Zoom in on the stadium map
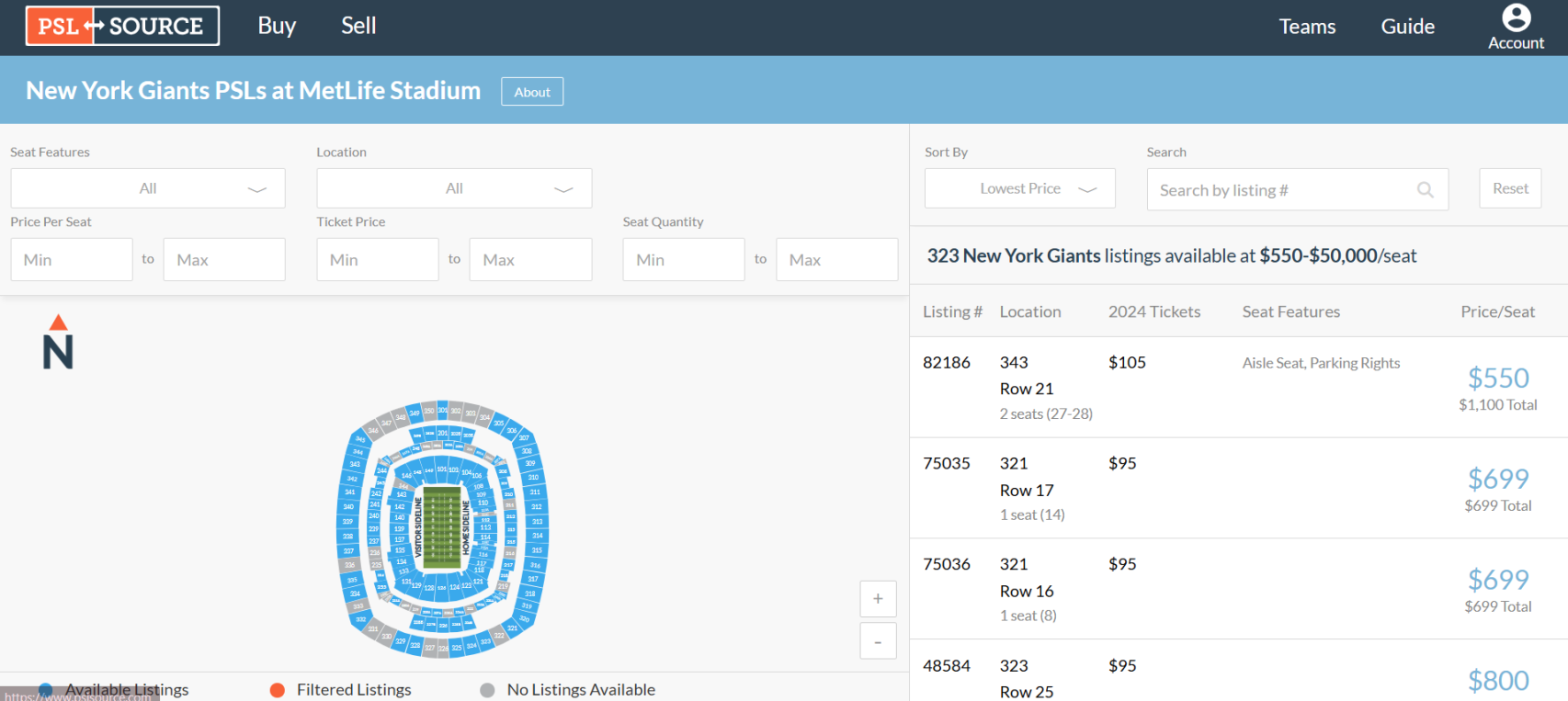The image size is (1568, 701). (x=878, y=599)
